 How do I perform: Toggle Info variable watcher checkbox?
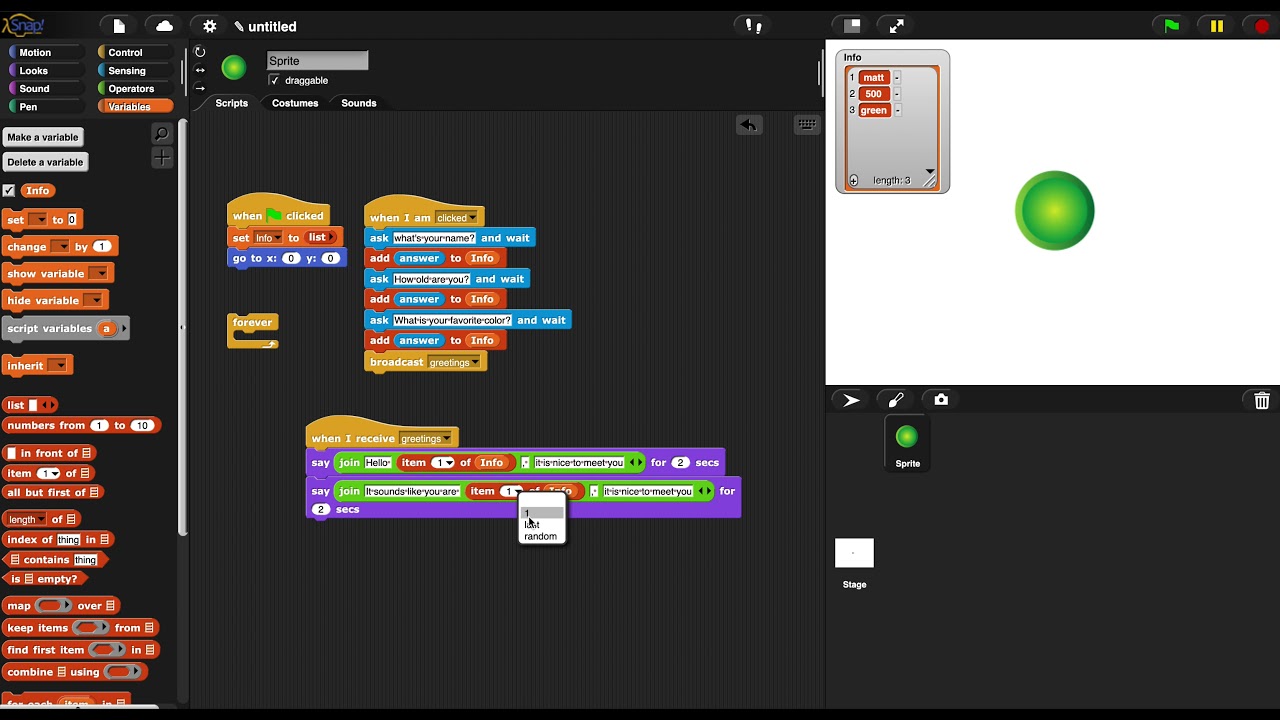point(9,190)
